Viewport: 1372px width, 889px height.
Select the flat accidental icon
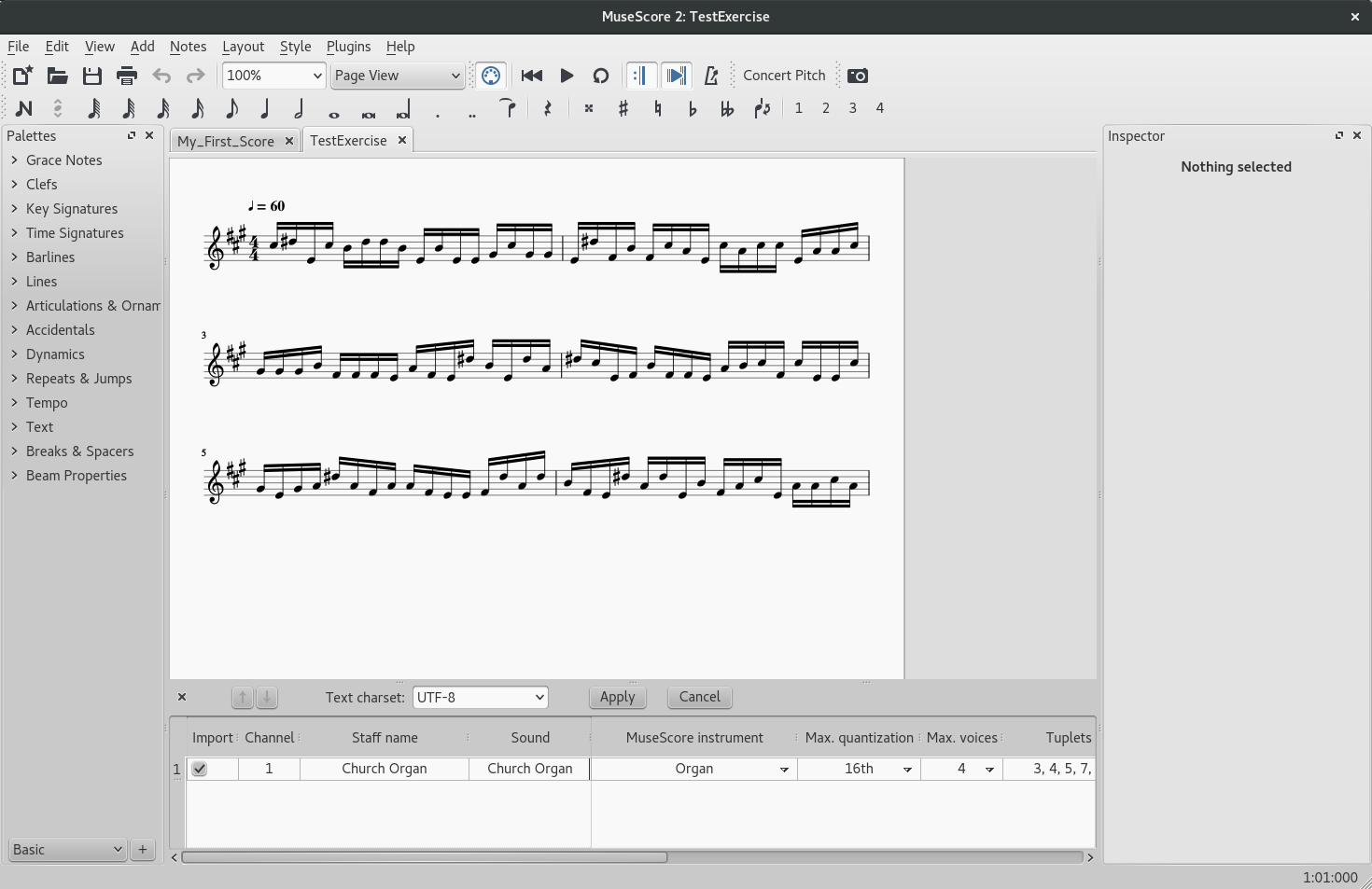click(x=692, y=108)
